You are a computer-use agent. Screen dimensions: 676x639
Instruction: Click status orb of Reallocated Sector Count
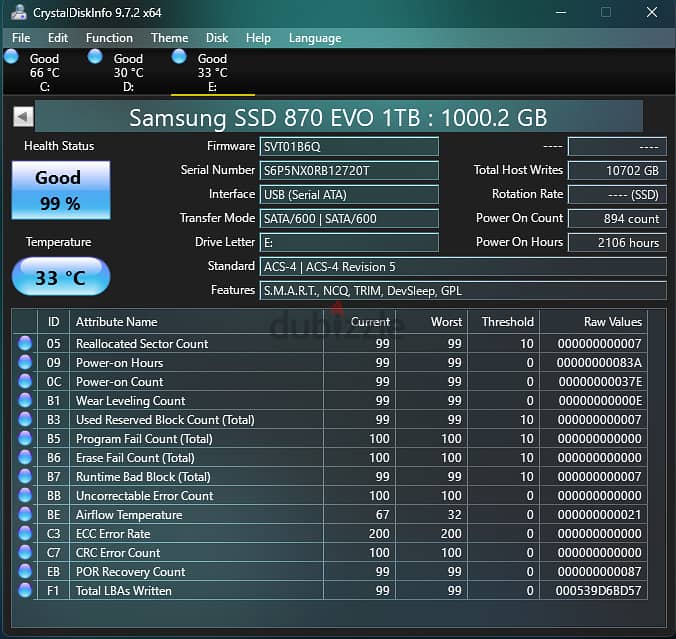coord(25,343)
